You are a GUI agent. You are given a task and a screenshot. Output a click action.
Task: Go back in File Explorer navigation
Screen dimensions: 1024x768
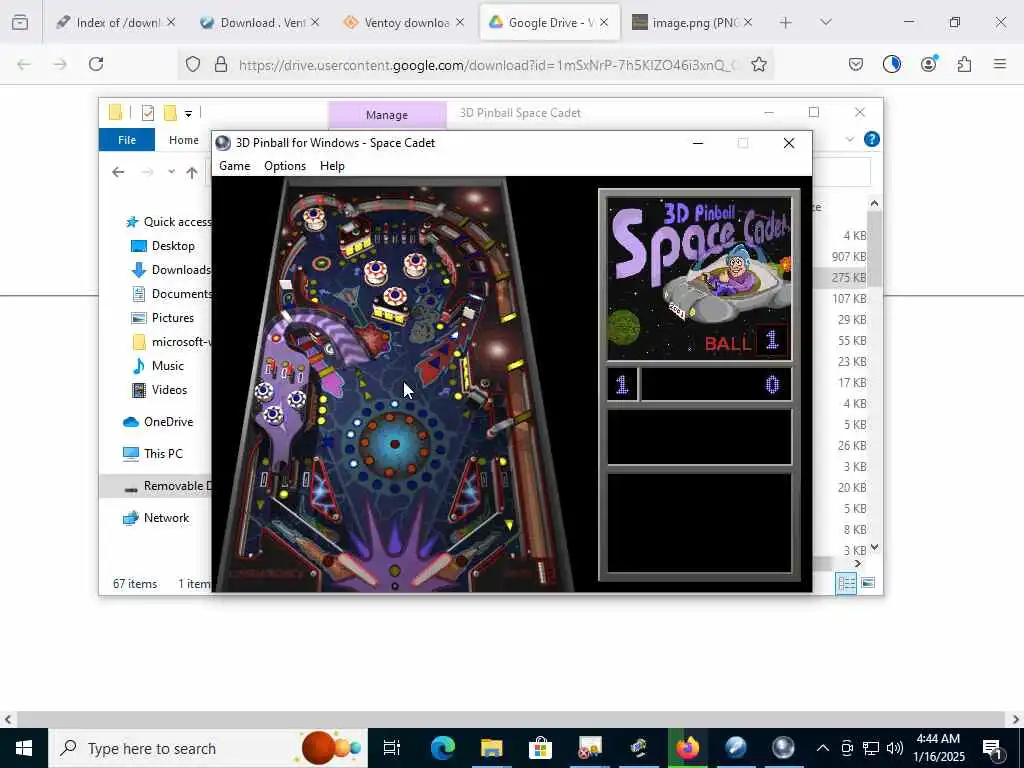pos(118,172)
